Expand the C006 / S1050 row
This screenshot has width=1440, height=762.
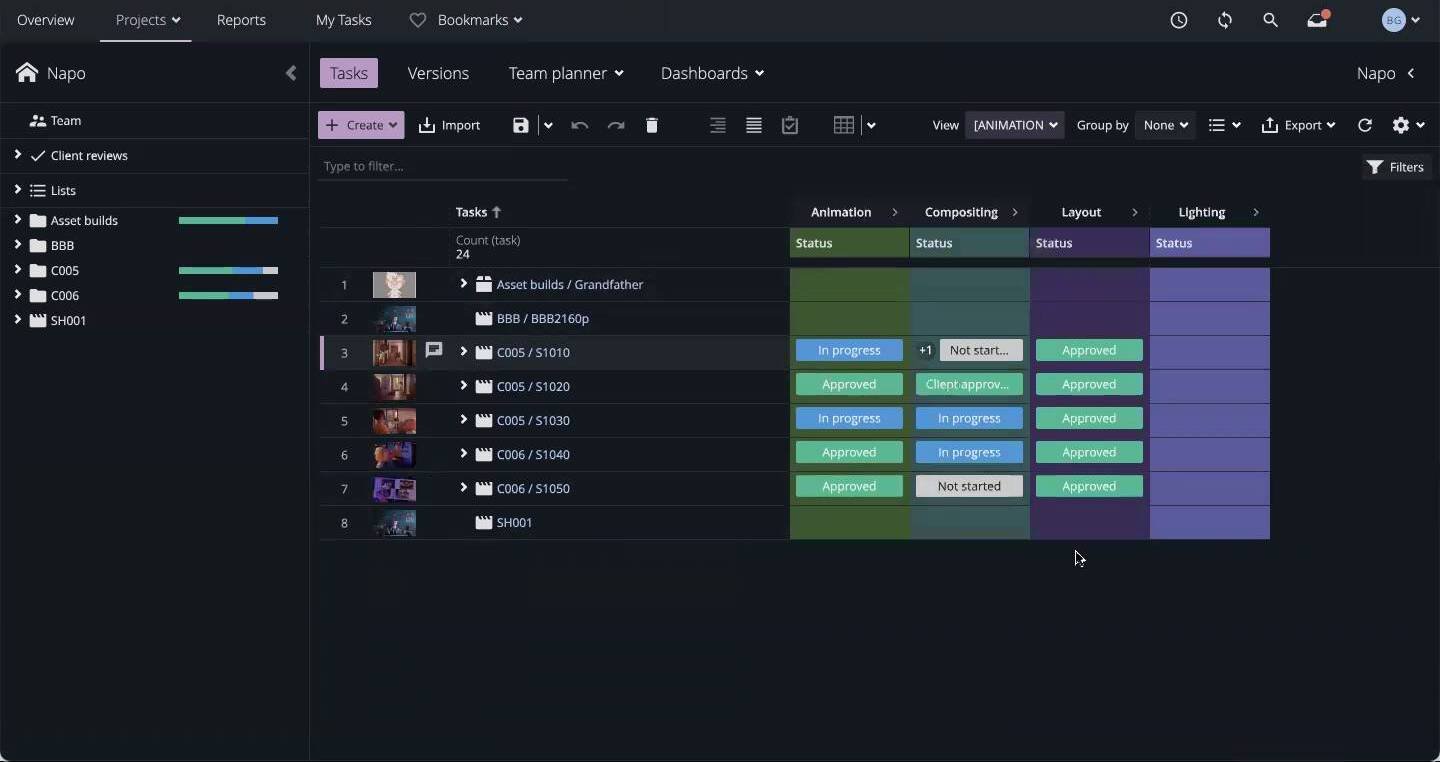pos(463,488)
